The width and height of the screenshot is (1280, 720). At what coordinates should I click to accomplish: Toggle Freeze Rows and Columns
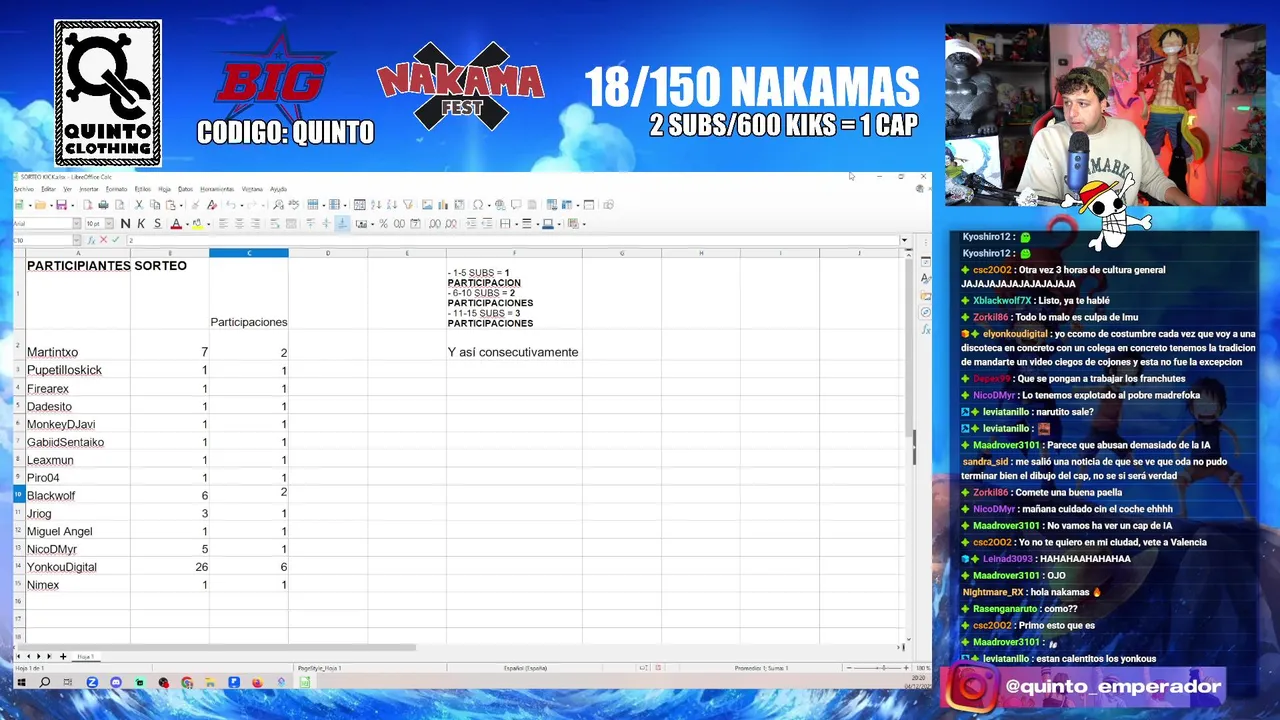point(567,205)
